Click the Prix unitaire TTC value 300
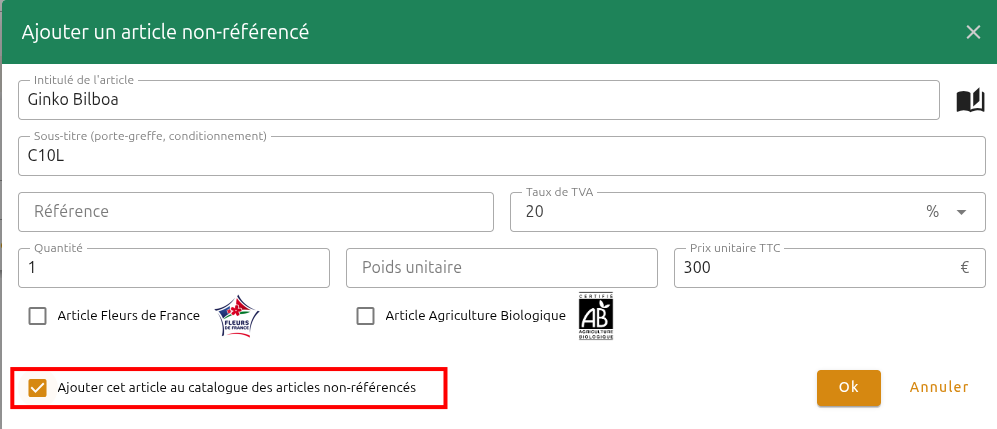Image resolution: width=997 pixels, height=429 pixels. 698,268
